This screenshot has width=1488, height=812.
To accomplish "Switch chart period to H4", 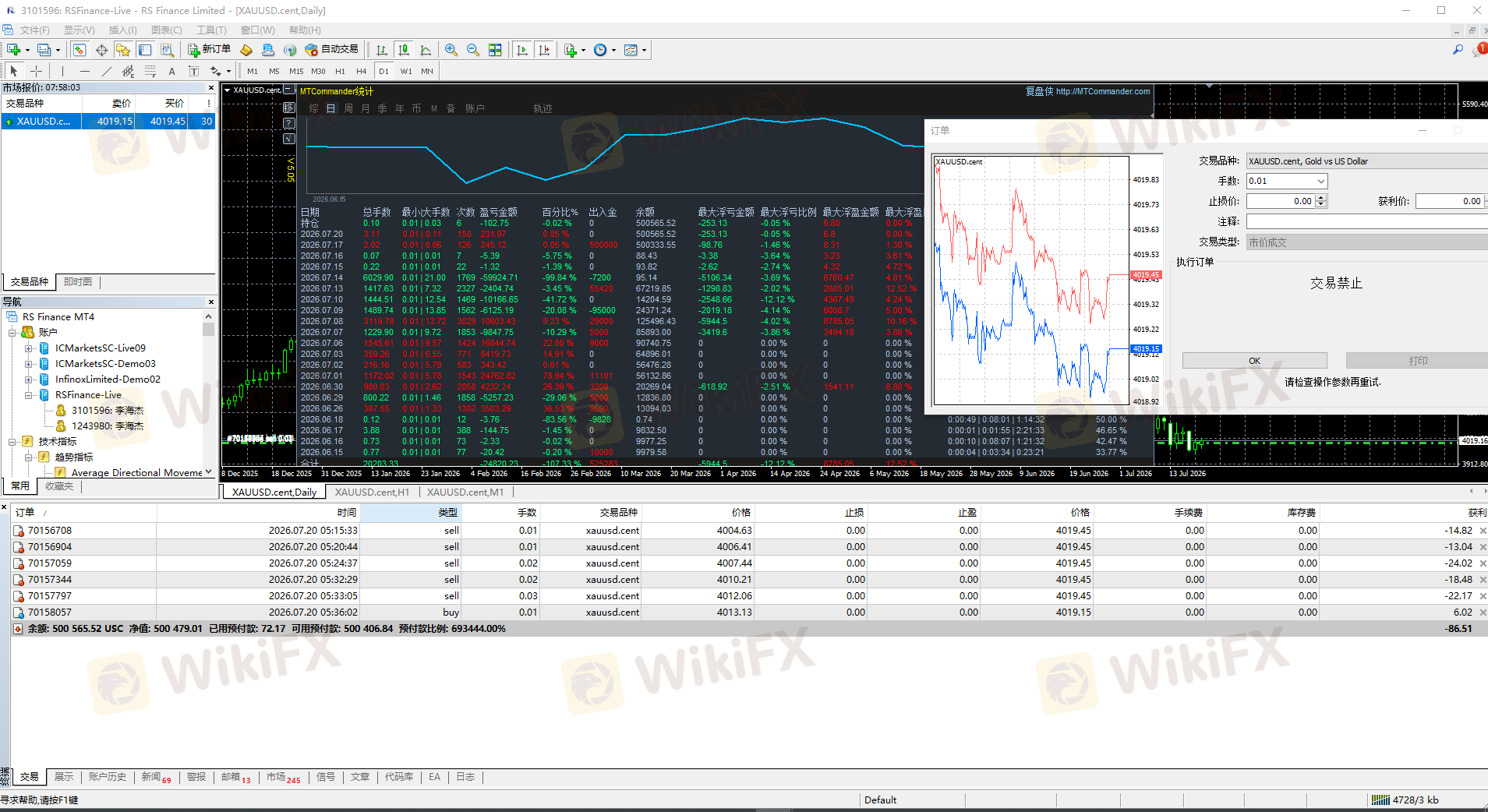I will [x=362, y=71].
